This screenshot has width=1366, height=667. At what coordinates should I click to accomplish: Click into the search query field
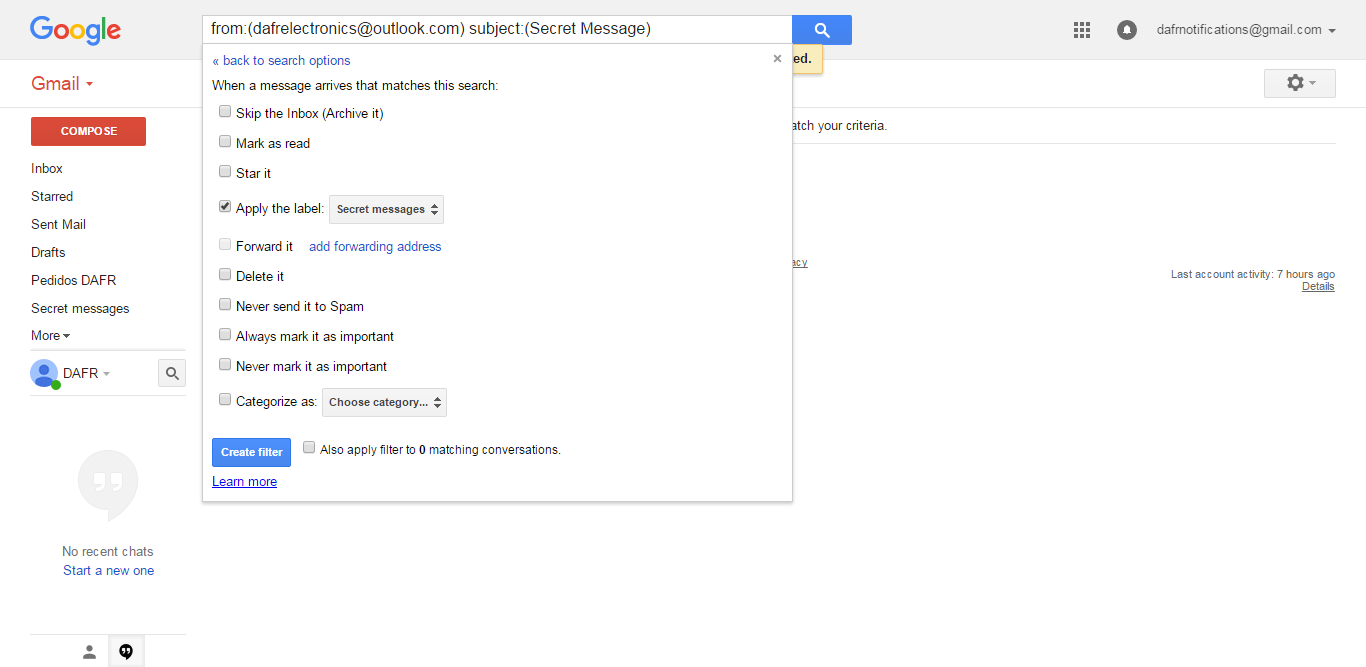click(x=497, y=29)
